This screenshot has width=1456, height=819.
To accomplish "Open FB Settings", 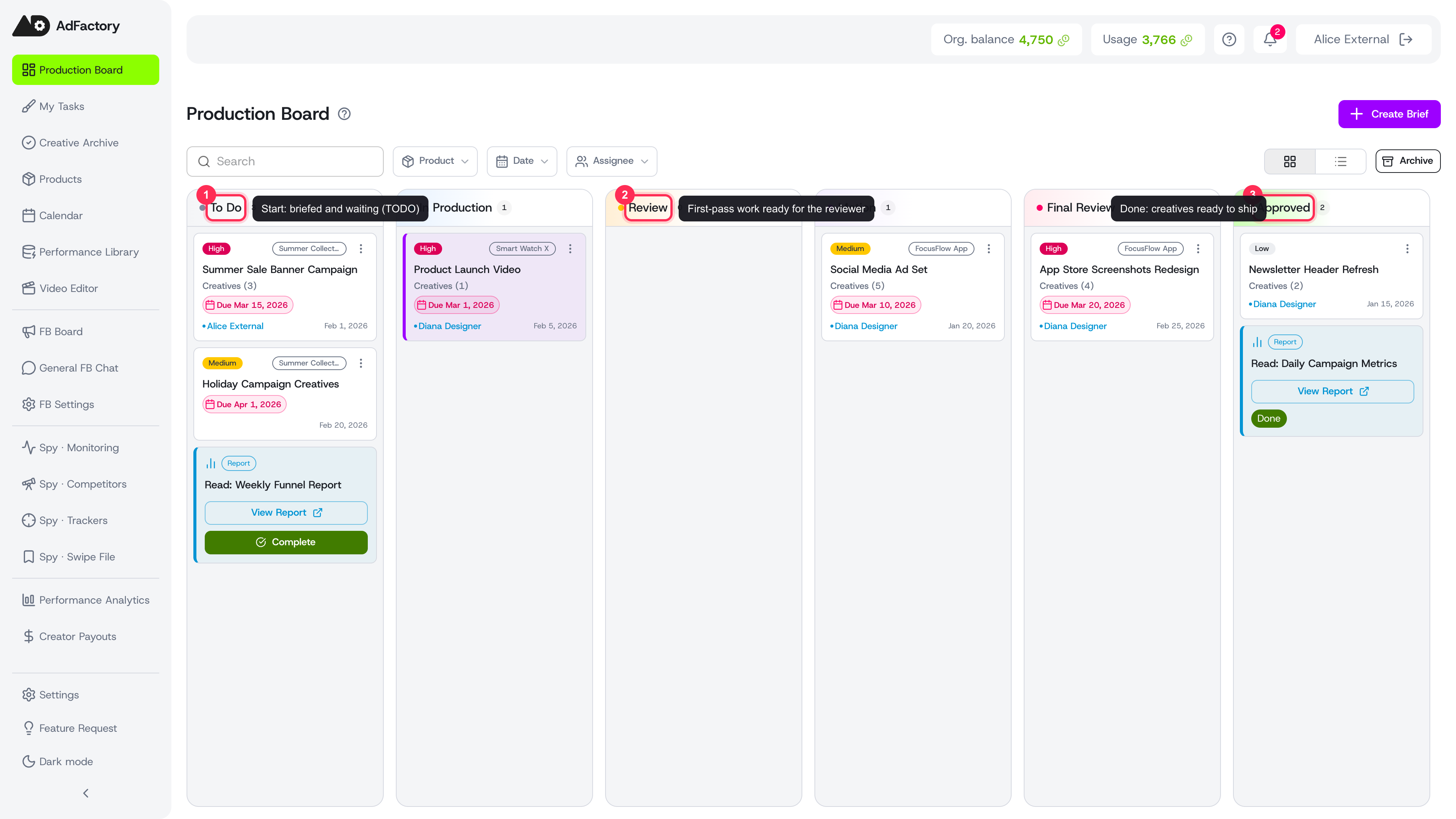I will (x=85, y=405).
